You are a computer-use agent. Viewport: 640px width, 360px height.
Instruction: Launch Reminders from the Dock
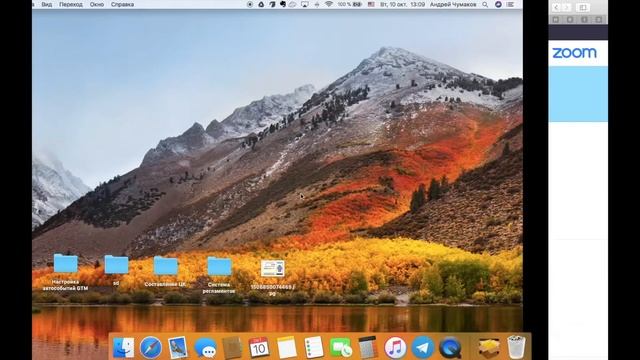click(x=314, y=348)
